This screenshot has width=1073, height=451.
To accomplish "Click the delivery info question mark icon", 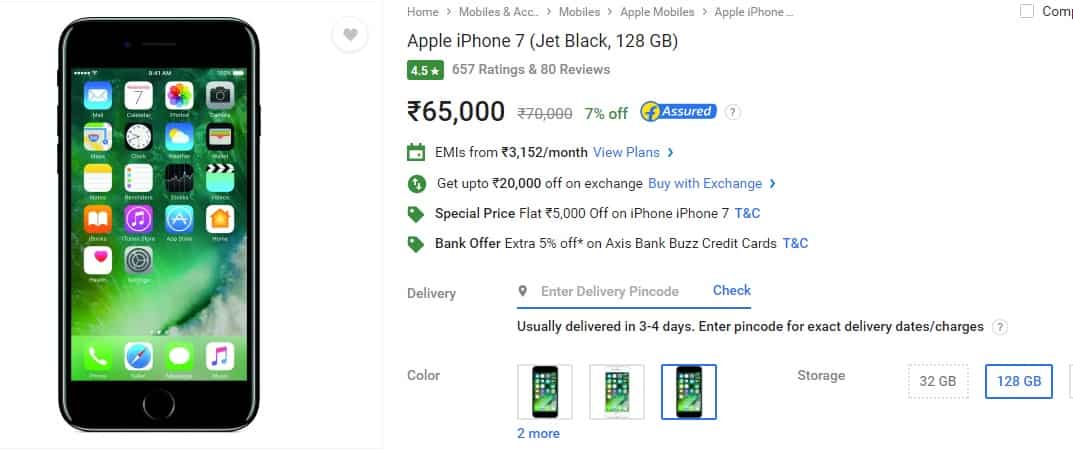I will [x=1000, y=327].
